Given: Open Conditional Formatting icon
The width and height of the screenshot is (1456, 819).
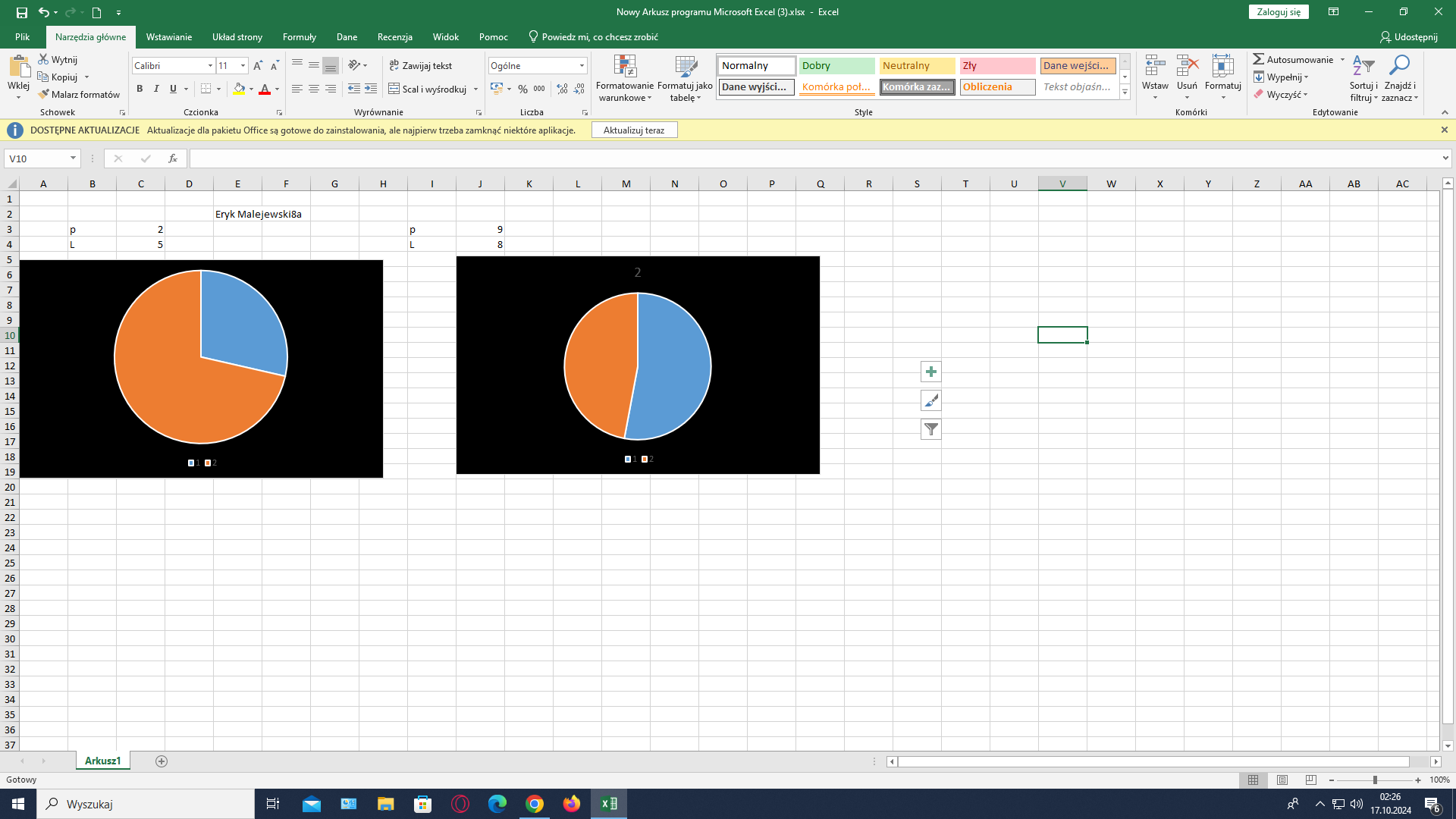Looking at the screenshot, I should click(x=624, y=67).
